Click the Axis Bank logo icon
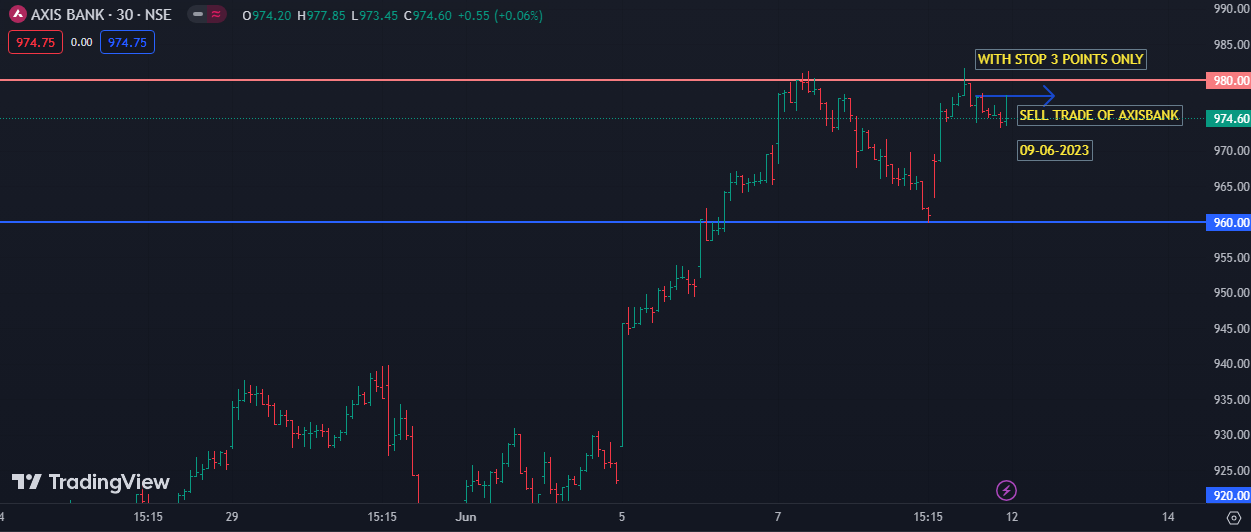The height and width of the screenshot is (532, 1251). click(17, 15)
